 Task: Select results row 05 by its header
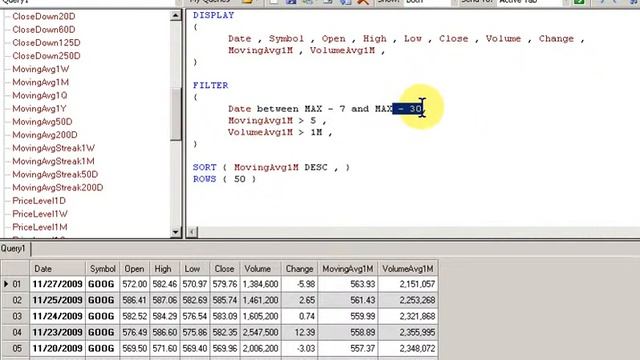tap(15, 349)
